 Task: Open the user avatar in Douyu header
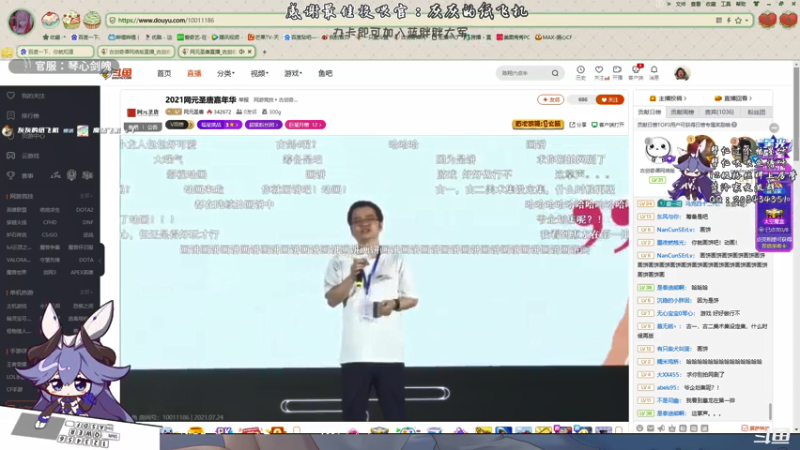(x=682, y=73)
